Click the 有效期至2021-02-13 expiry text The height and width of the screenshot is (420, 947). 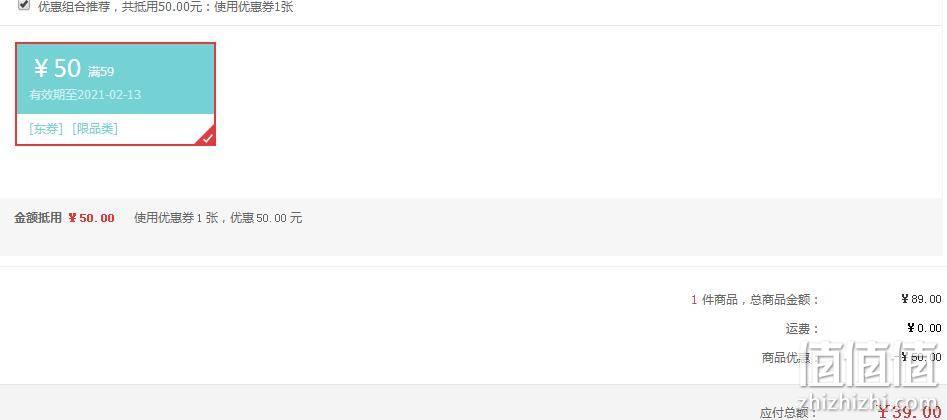point(85,95)
